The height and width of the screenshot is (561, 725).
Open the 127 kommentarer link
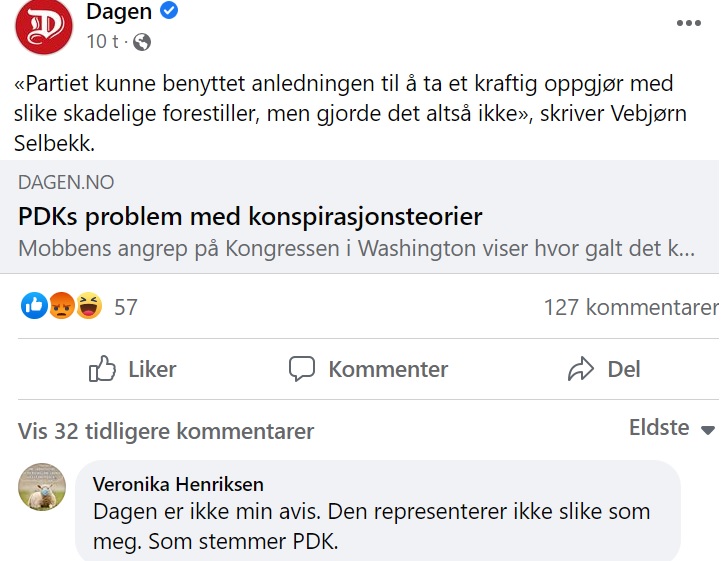(x=631, y=307)
